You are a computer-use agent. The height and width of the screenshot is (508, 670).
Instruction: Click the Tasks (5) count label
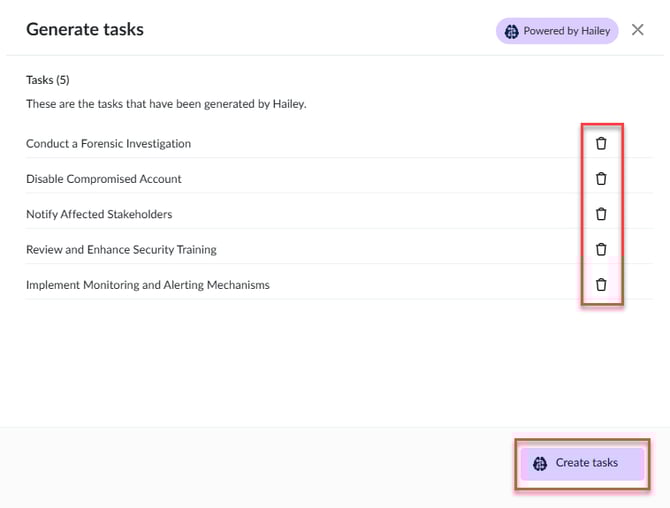48,80
